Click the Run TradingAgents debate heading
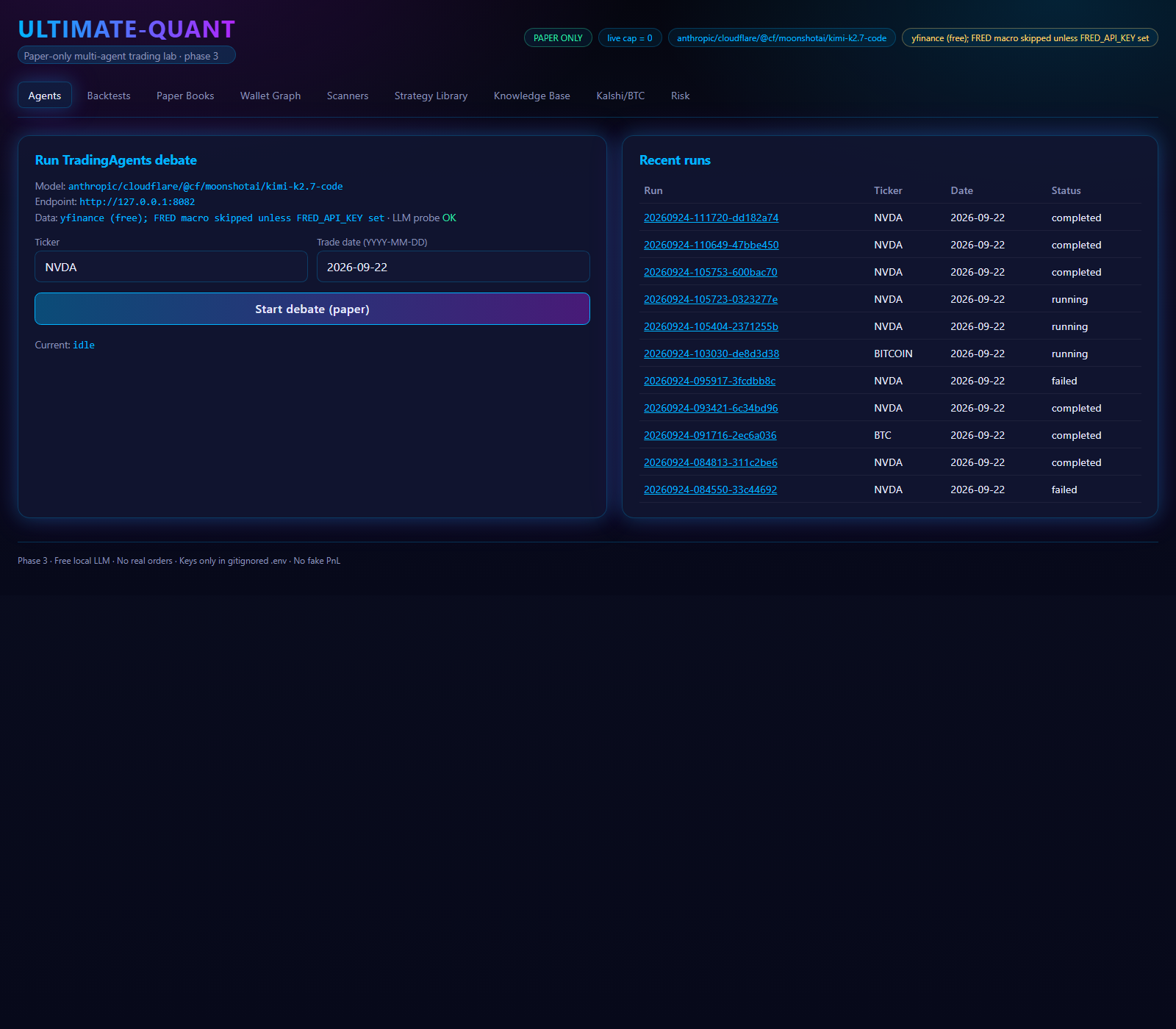Image resolution: width=1176 pixels, height=1029 pixels. (x=116, y=160)
